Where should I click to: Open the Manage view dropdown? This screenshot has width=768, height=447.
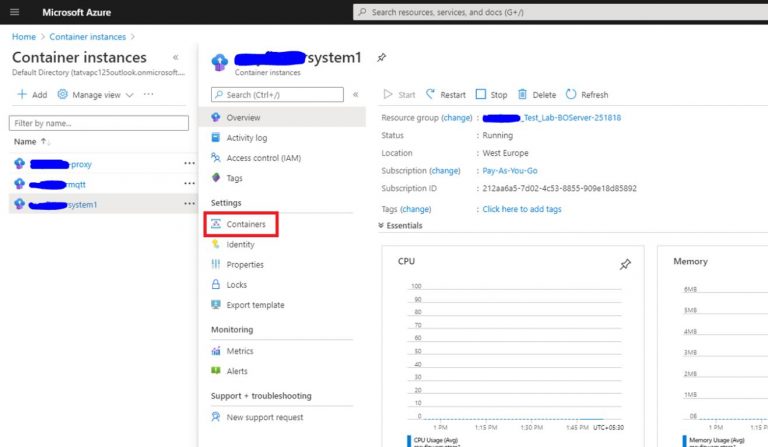point(95,95)
